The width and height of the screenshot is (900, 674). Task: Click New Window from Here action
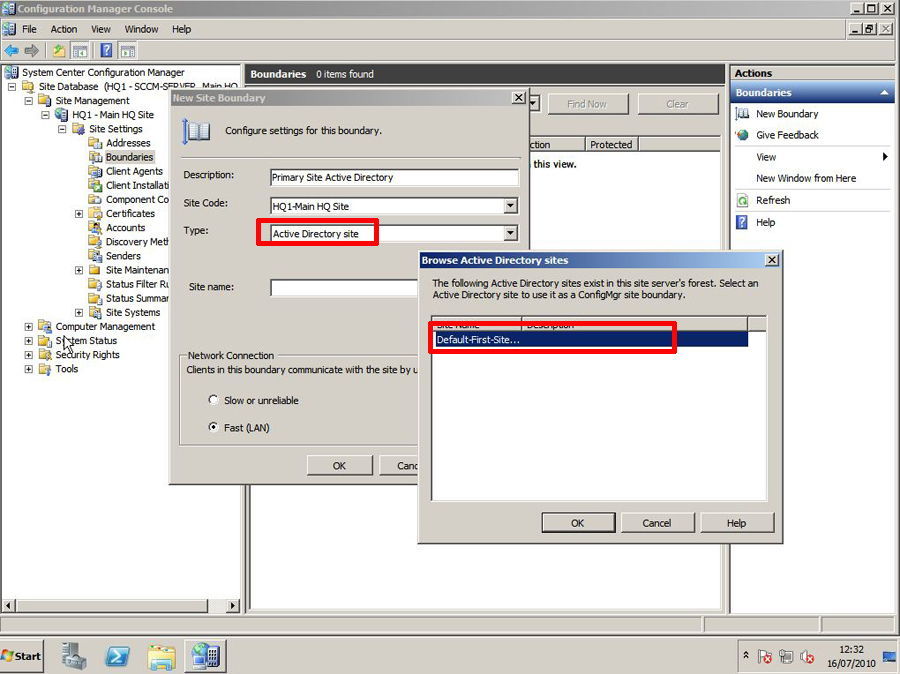tap(806, 179)
